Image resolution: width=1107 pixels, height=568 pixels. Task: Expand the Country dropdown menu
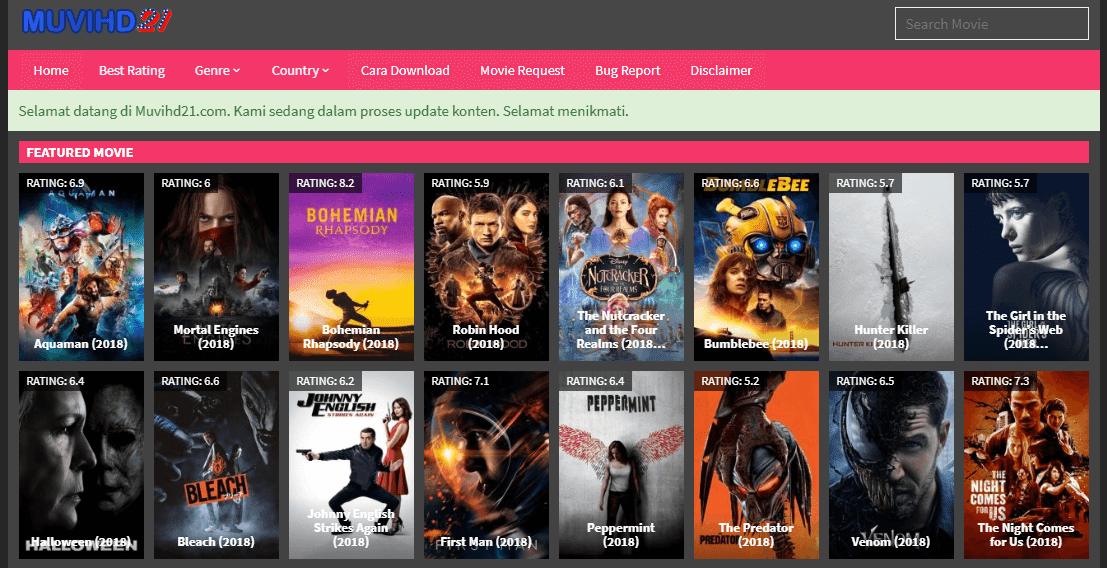300,71
